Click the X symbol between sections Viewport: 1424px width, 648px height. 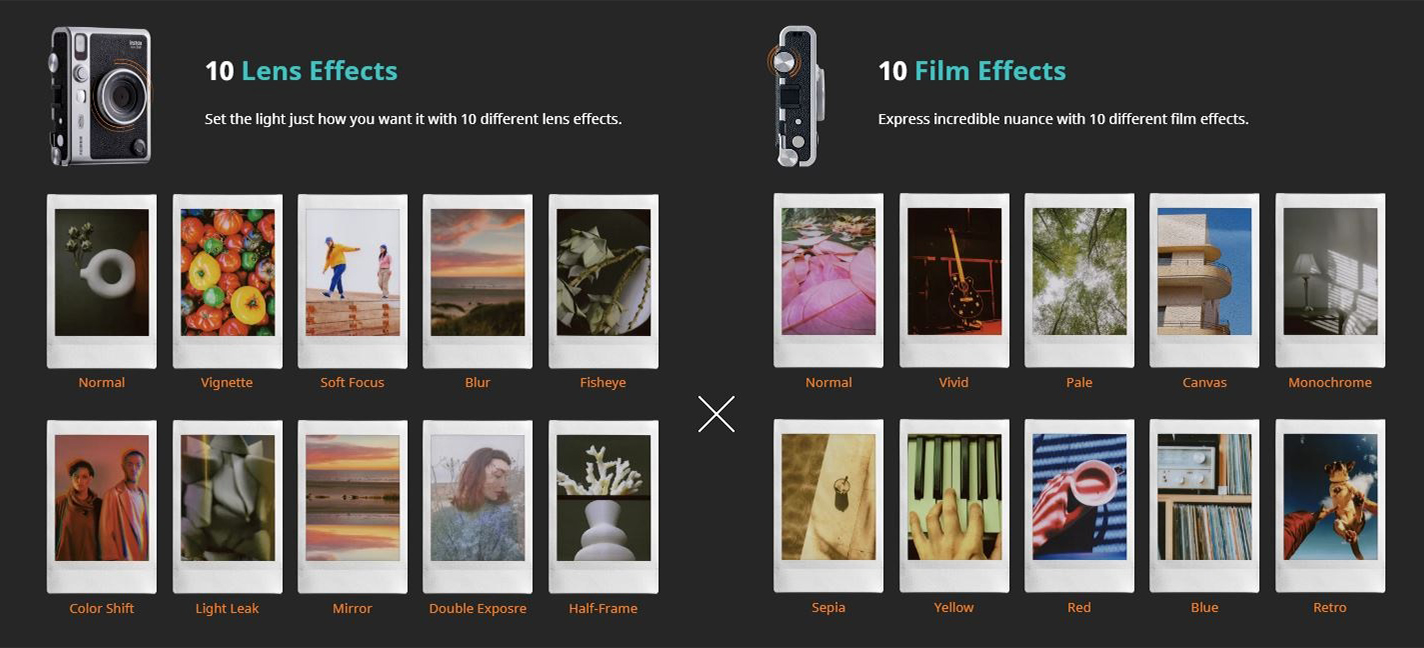(716, 414)
